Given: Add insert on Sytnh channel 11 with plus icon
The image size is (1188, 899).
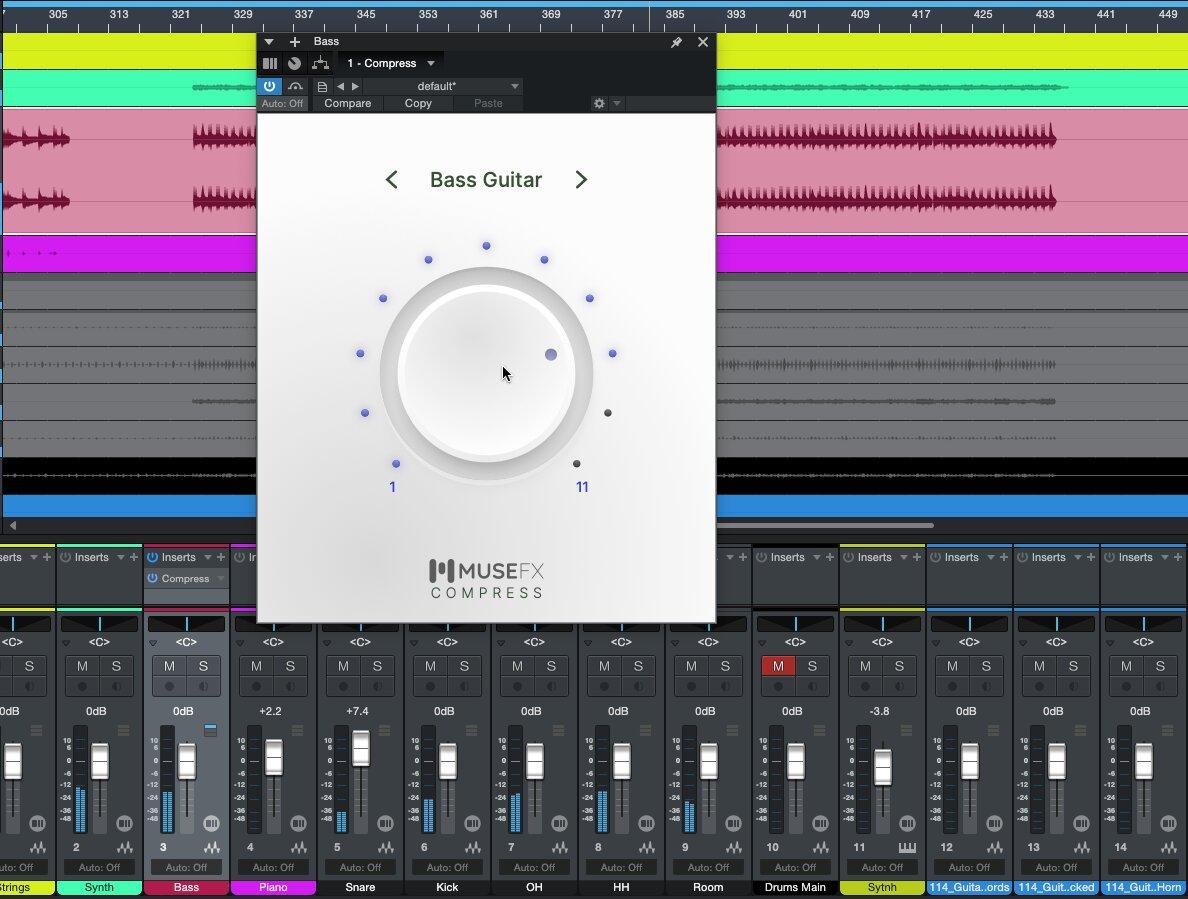Looking at the screenshot, I should pos(917,557).
